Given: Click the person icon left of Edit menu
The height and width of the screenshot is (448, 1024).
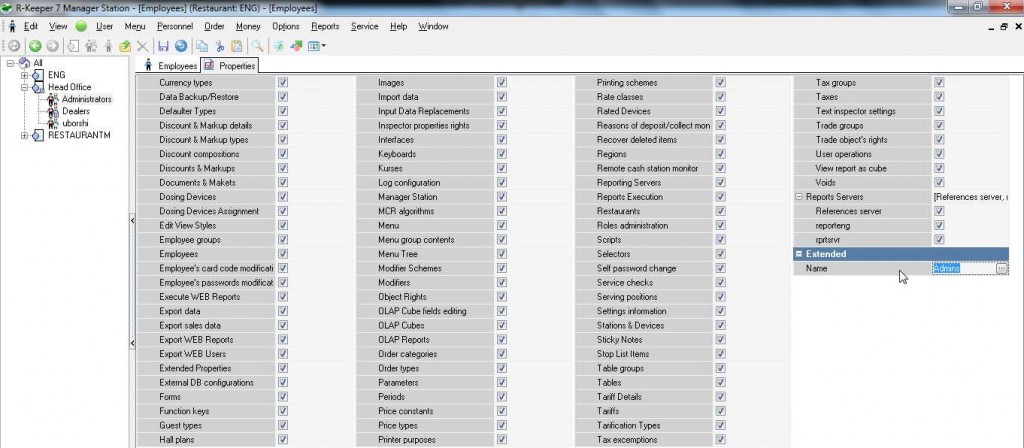Looking at the screenshot, I should coord(12,27).
